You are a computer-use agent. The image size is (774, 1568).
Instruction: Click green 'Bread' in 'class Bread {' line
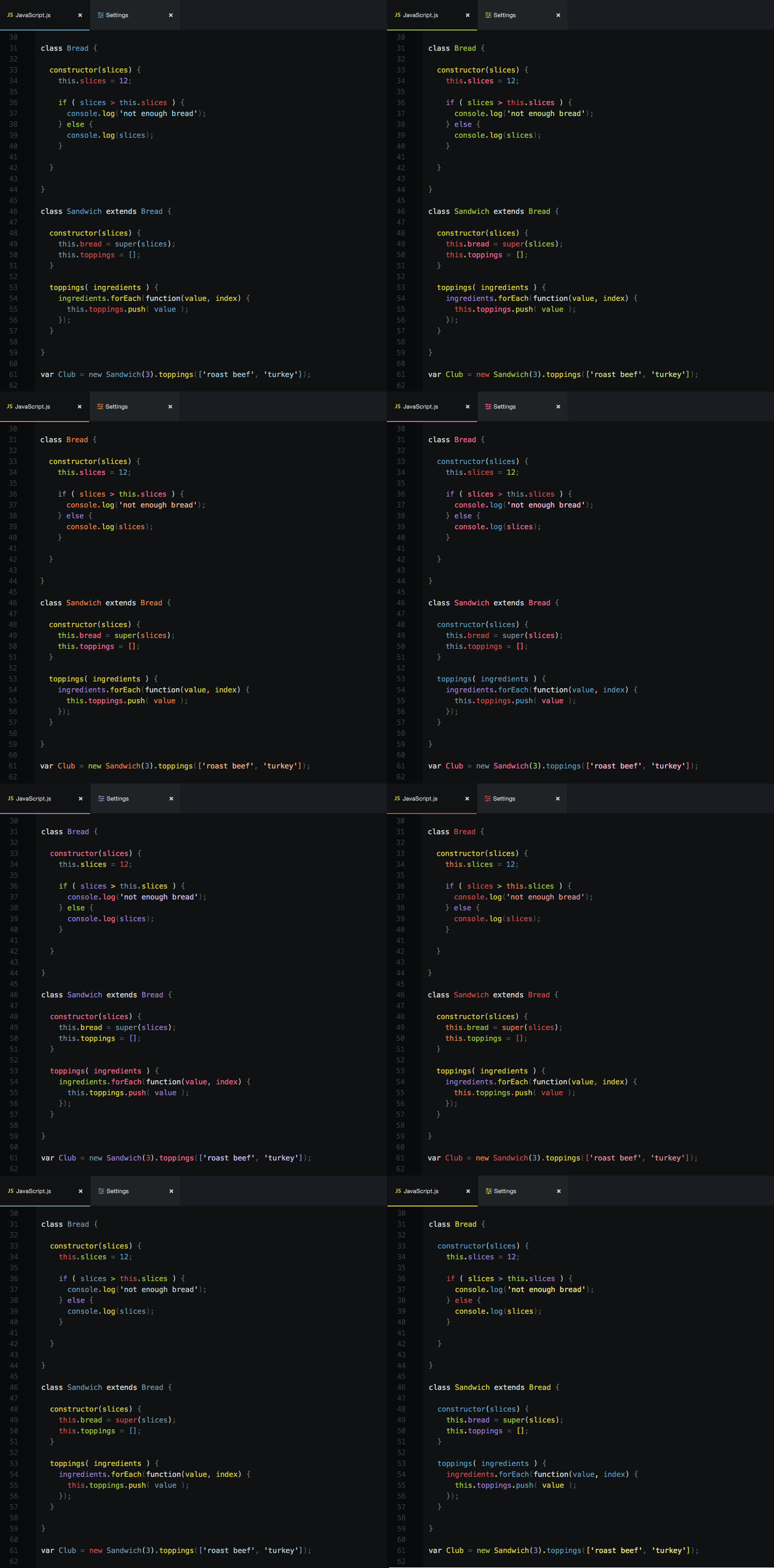[x=465, y=48]
